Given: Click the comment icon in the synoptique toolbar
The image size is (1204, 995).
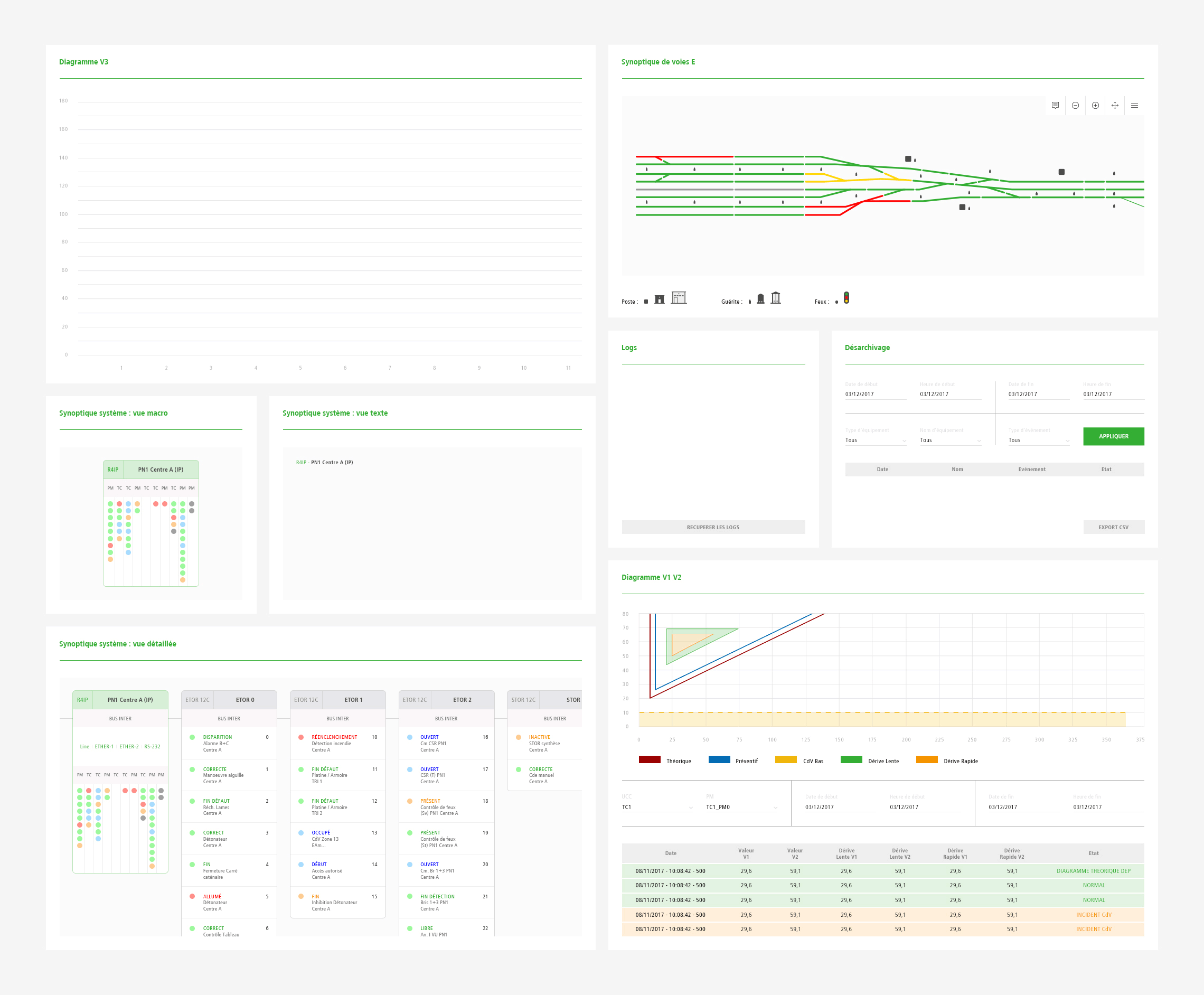Looking at the screenshot, I should point(1055,106).
